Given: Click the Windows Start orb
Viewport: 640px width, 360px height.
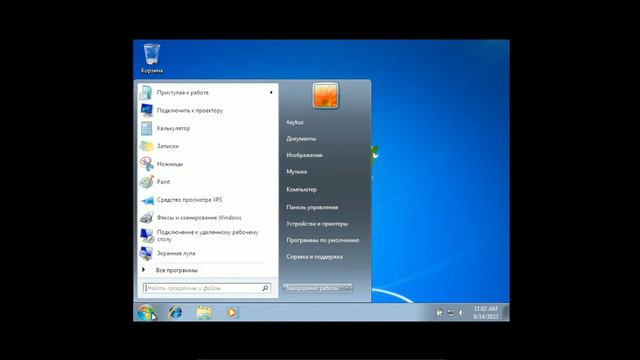Looking at the screenshot, I should pos(145,313).
